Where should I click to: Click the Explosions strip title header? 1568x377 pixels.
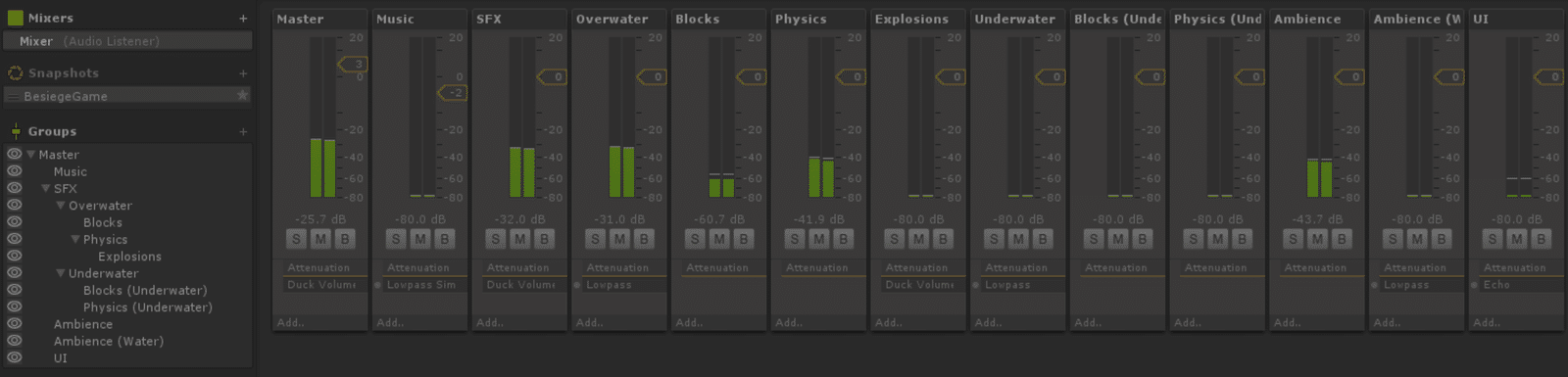click(918, 19)
